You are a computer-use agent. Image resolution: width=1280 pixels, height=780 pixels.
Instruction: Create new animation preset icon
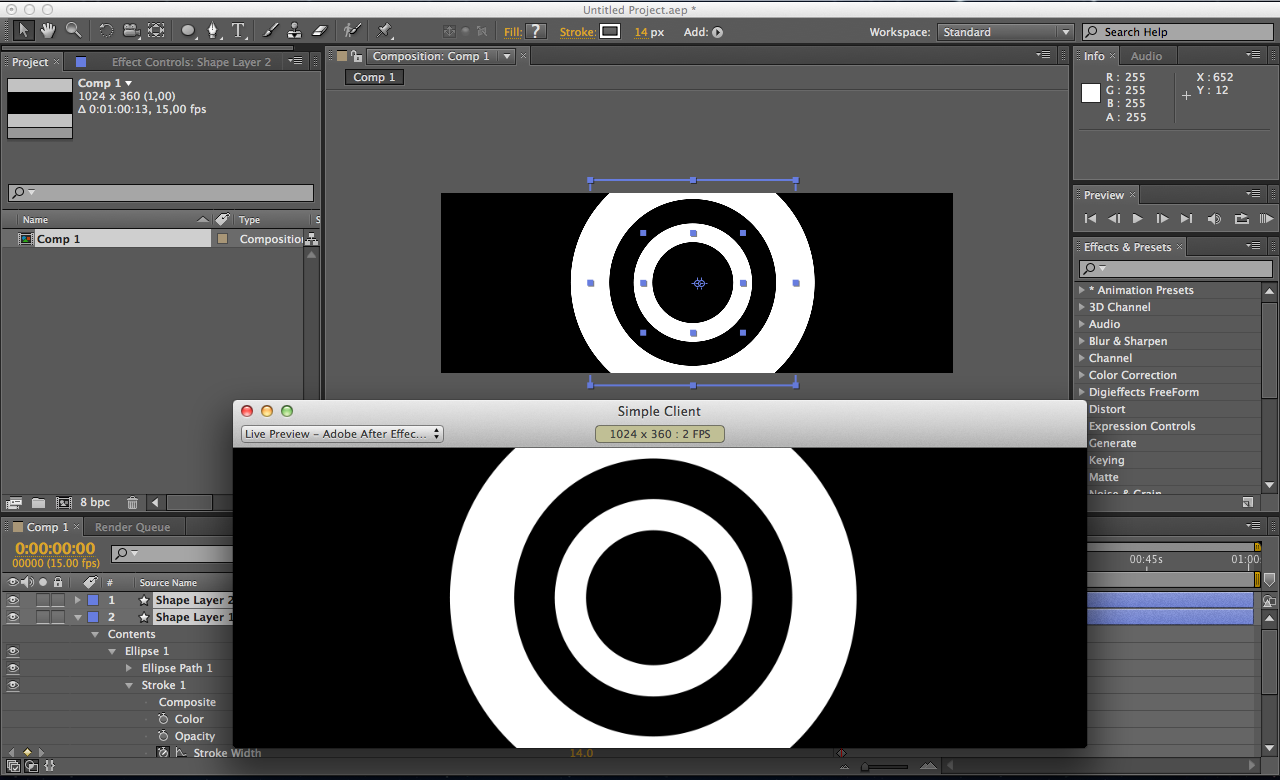[1247, 502]
